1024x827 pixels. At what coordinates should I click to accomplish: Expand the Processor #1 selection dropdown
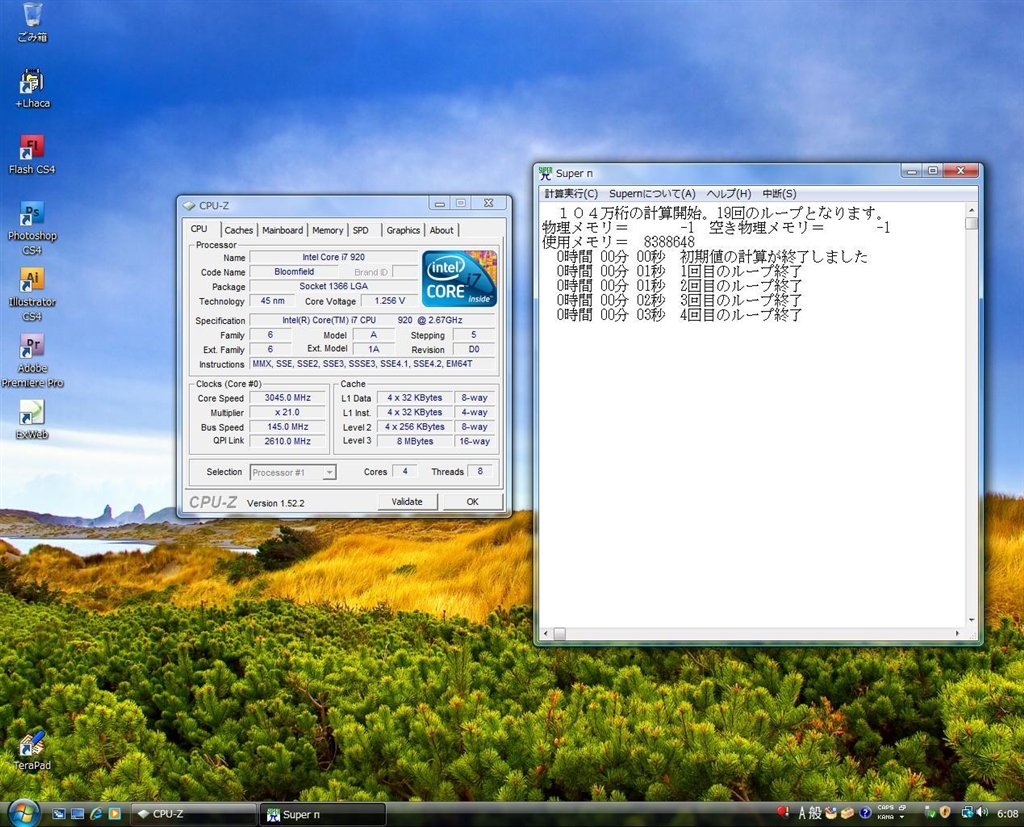click(x=330, y=472)
